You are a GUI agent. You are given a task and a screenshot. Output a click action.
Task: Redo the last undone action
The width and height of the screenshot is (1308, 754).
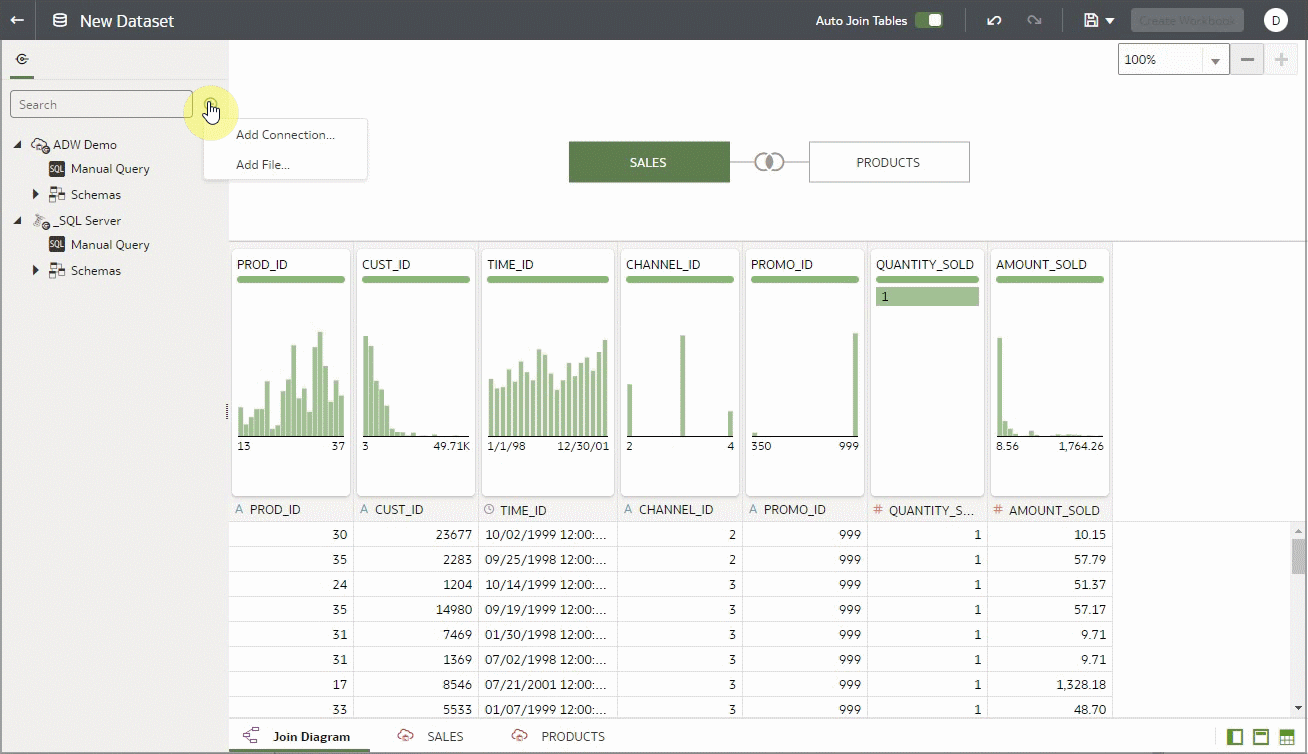(x=1035, y=20)
